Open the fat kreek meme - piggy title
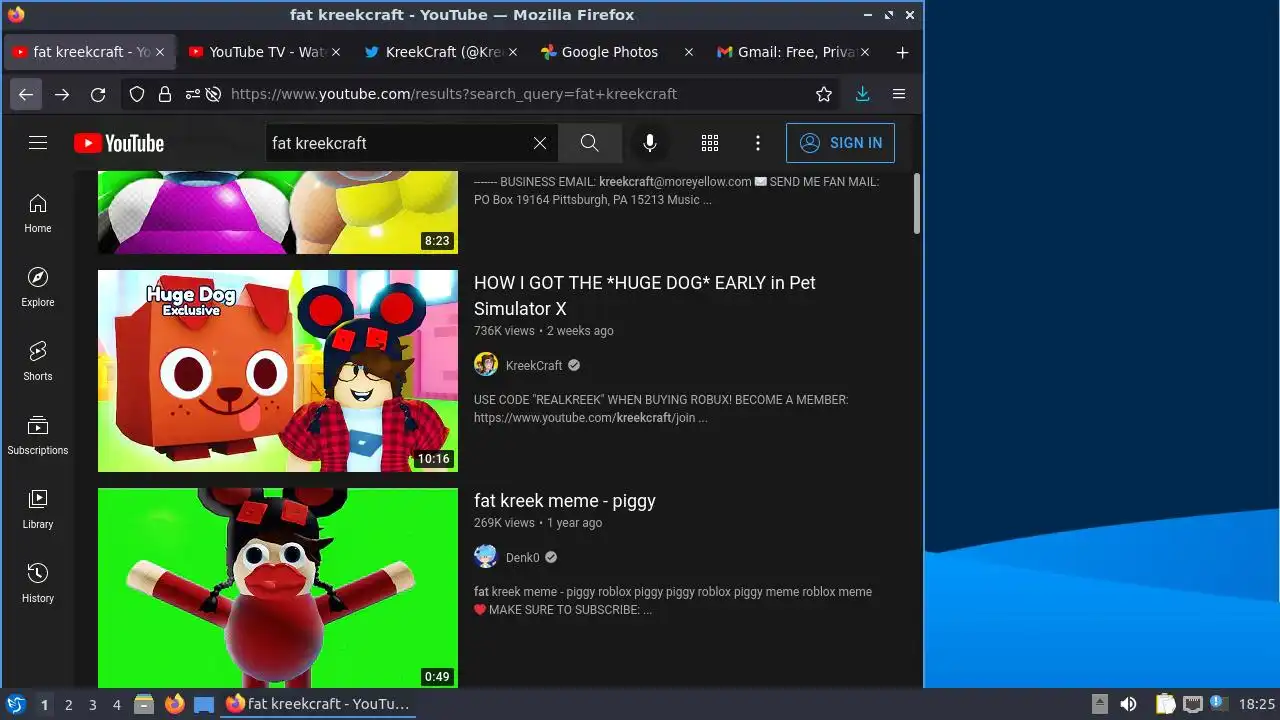Image resolution: width=1280 pixels, height=720 pixels. 565,501
